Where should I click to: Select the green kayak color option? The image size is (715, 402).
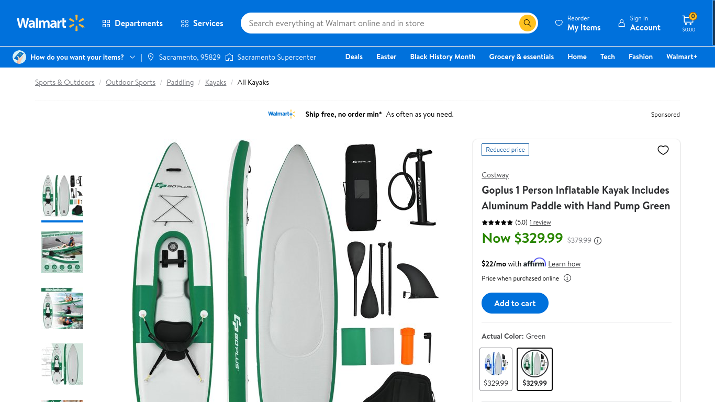click(x=534, y=369)
